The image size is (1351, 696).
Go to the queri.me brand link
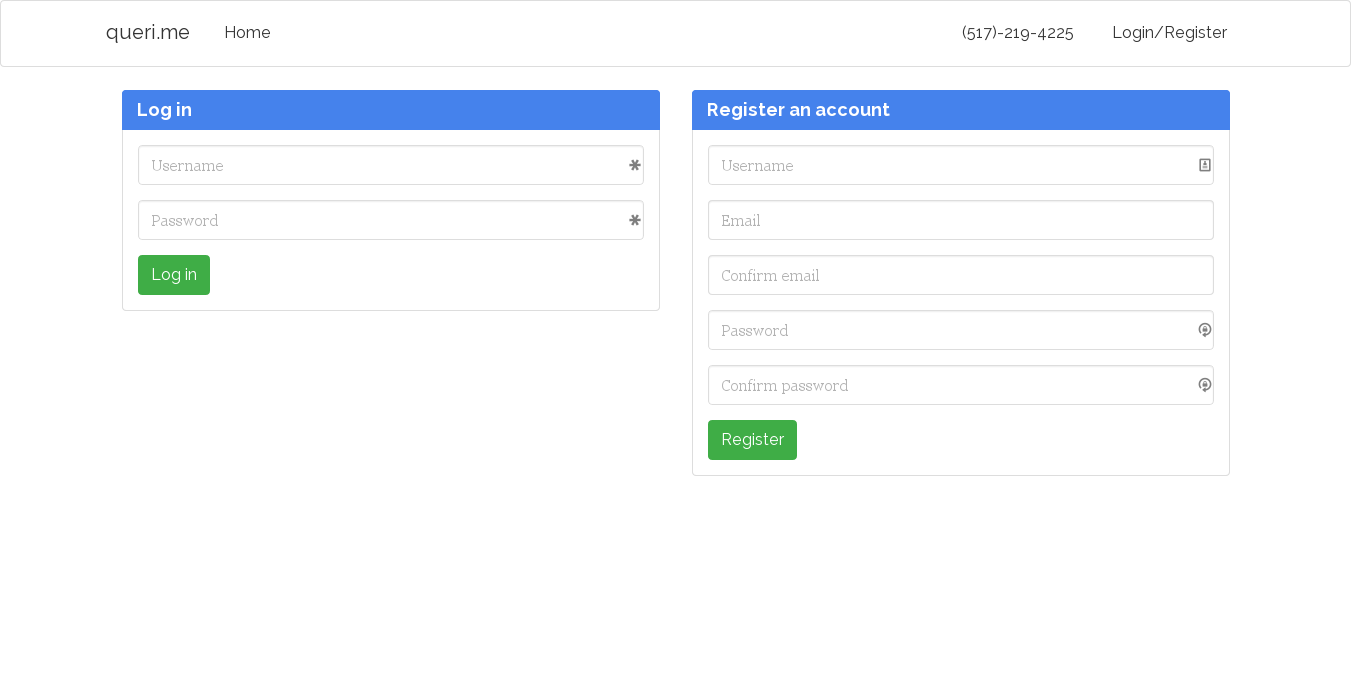[x=148, y=33]
